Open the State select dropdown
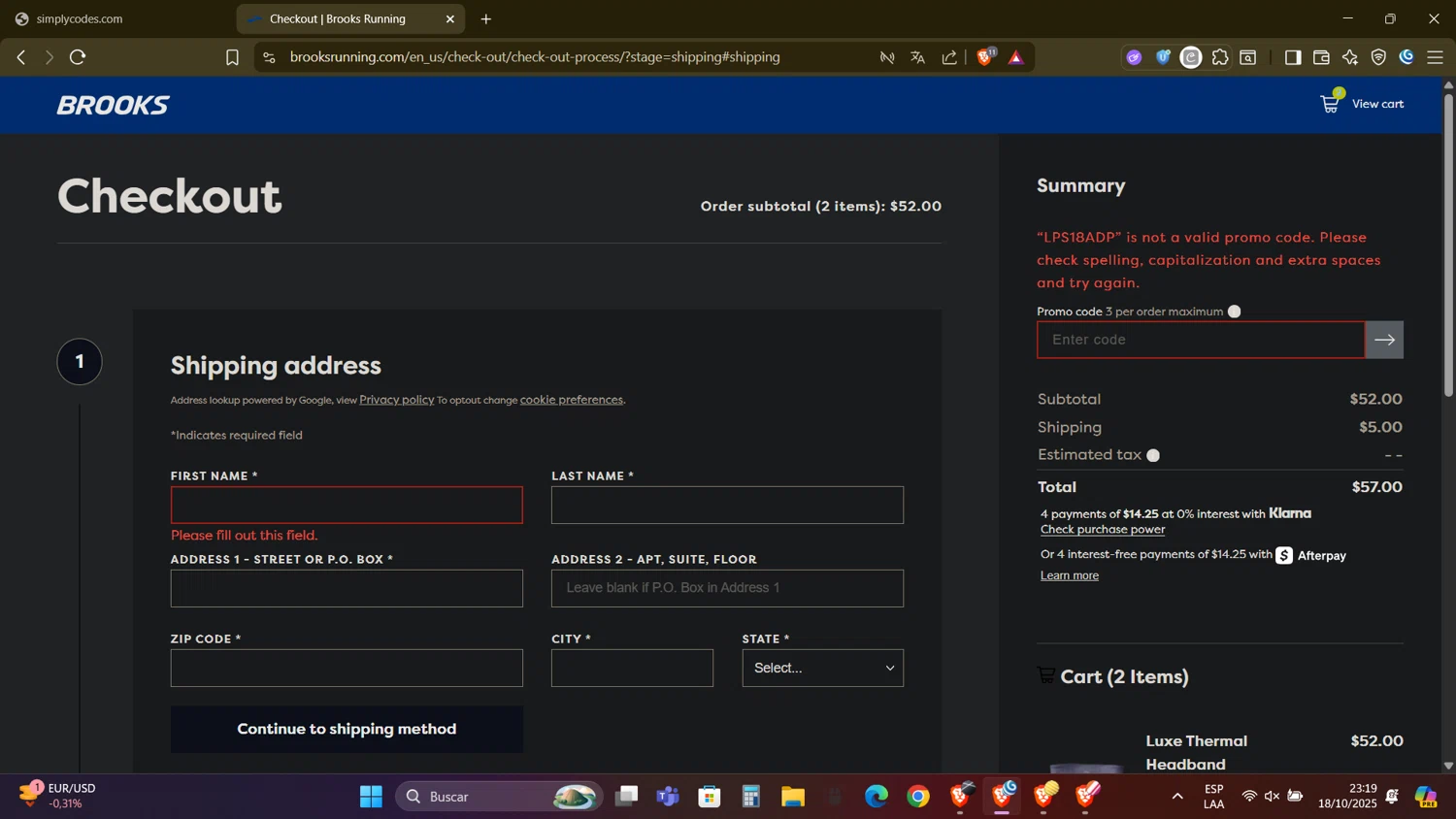This screenshot has height=819, width=1456. 822,668
